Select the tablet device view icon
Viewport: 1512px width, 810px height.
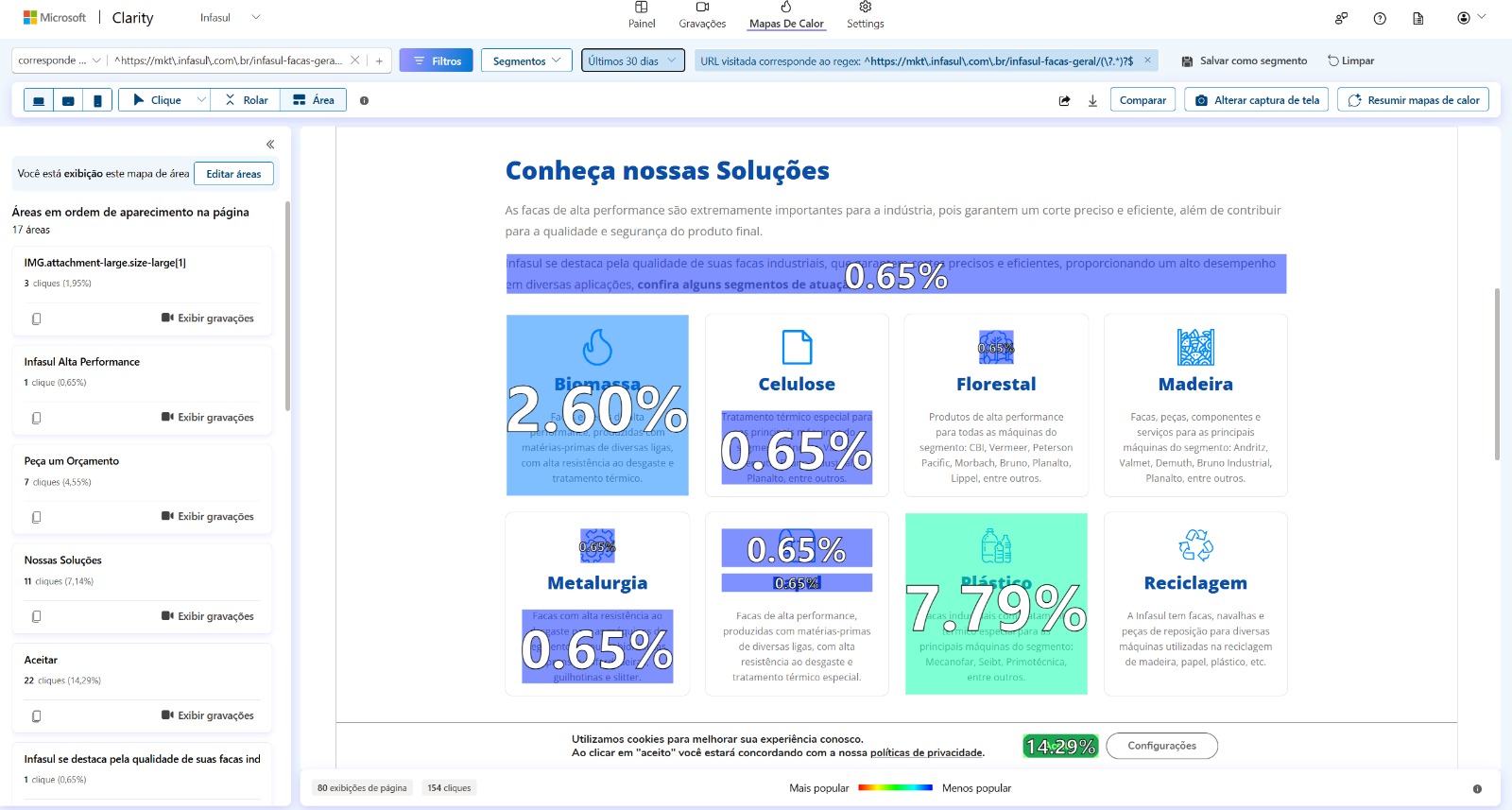point(68,100)
